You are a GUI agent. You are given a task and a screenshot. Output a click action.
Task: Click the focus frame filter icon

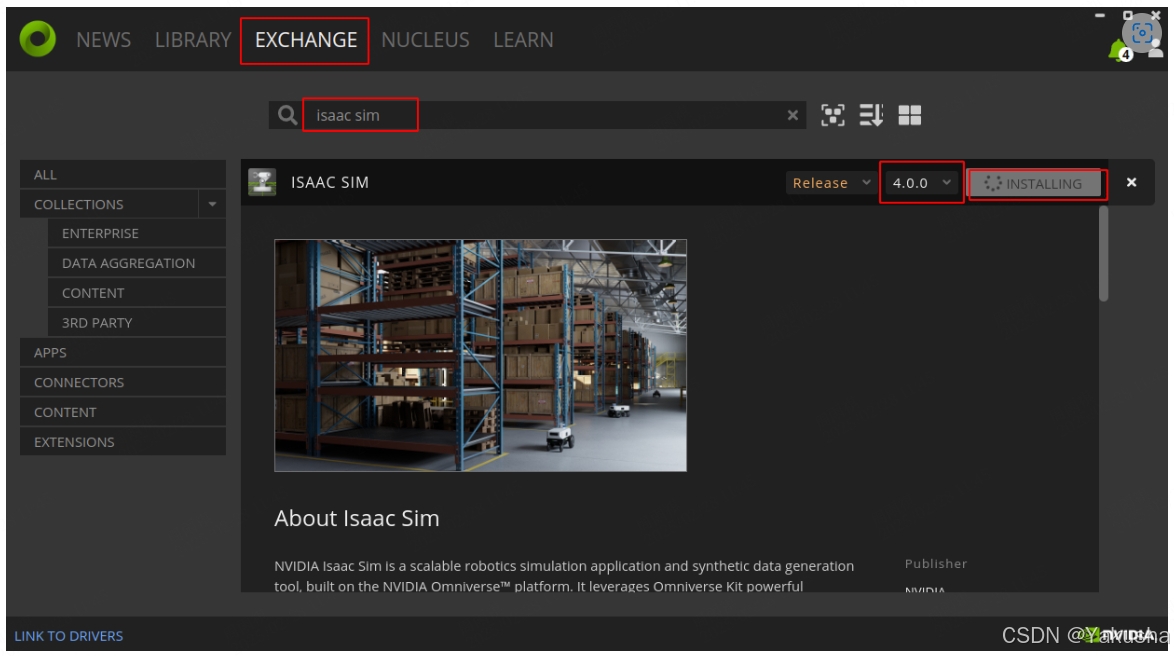(833, 115)
